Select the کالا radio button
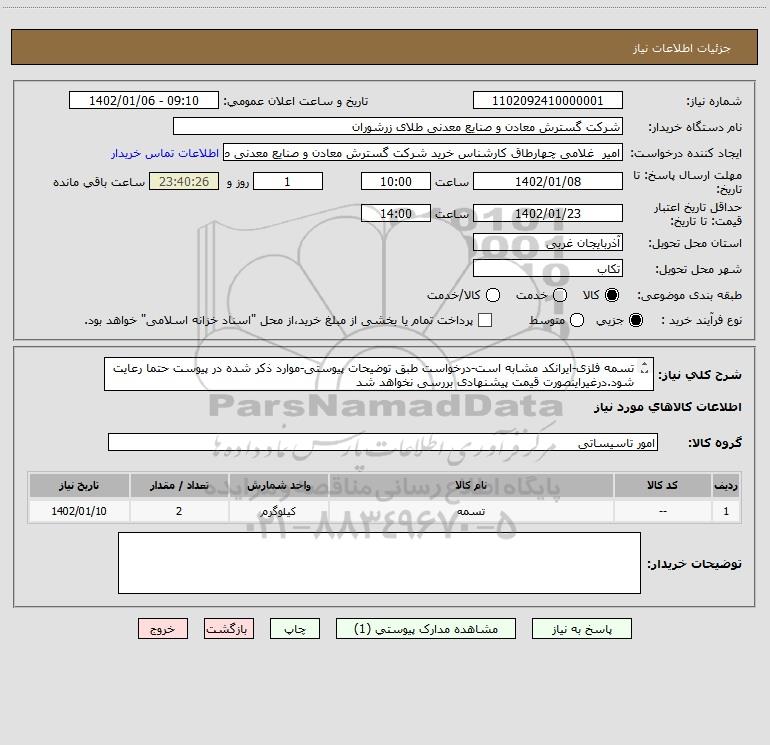The width and height of the screenshot is (770, 745). coord(612,295)
